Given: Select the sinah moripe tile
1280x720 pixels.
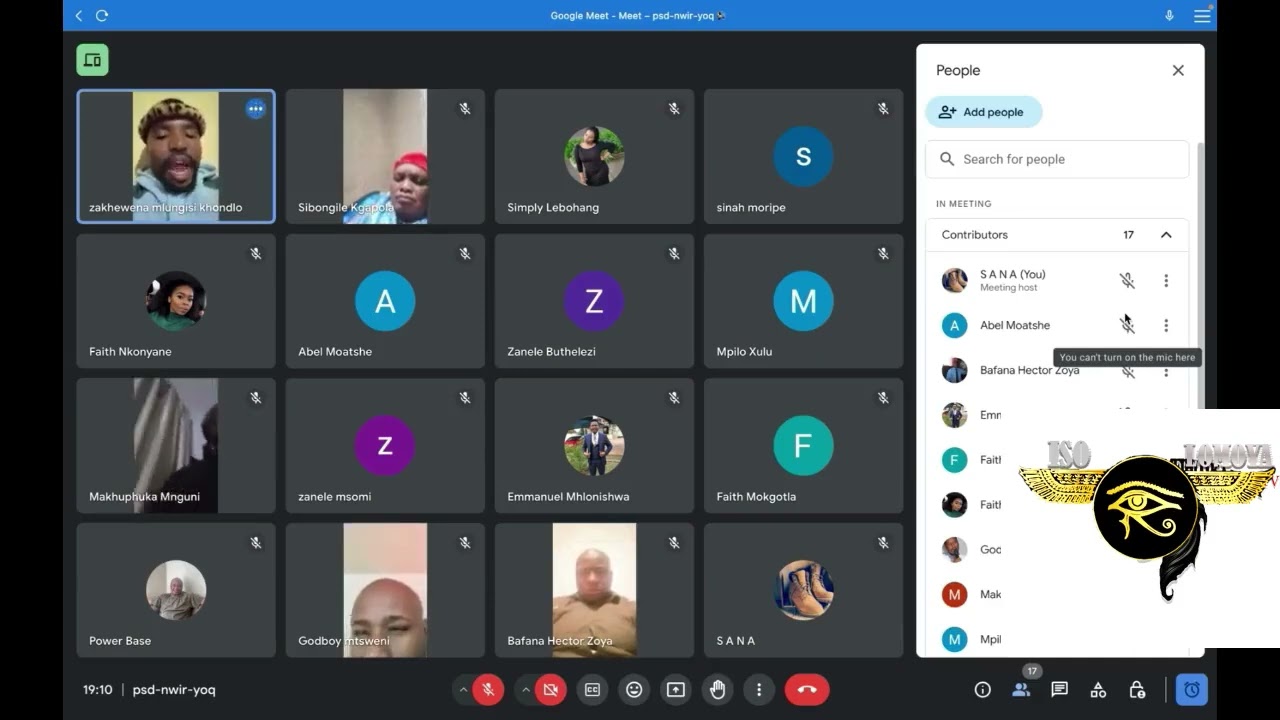Looking at the screenshot, I should pos(803,156).
